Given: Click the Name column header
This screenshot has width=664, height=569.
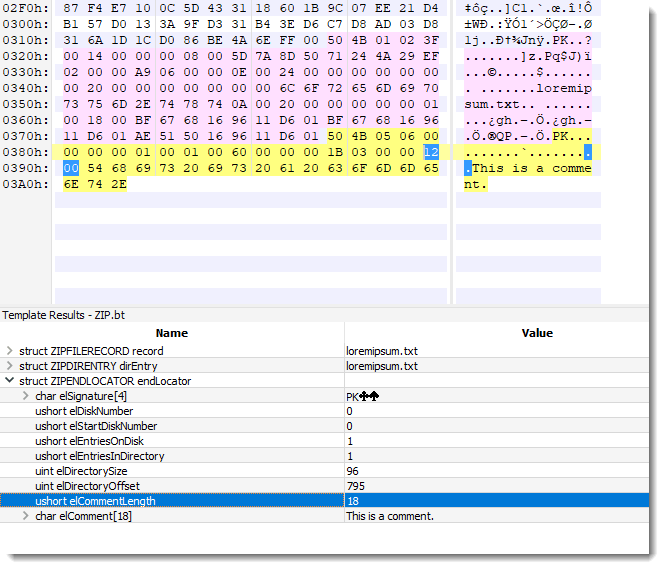Looking at the screenshot, I should [171, 333].
